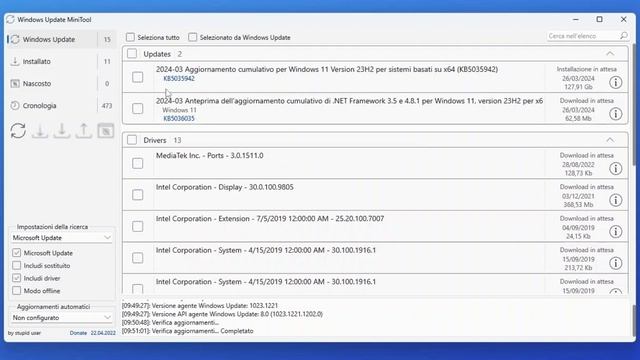The image size is (640, 360).
Task: Select all in the Drivers group checkbox
Action: click(x=132, y=140)
